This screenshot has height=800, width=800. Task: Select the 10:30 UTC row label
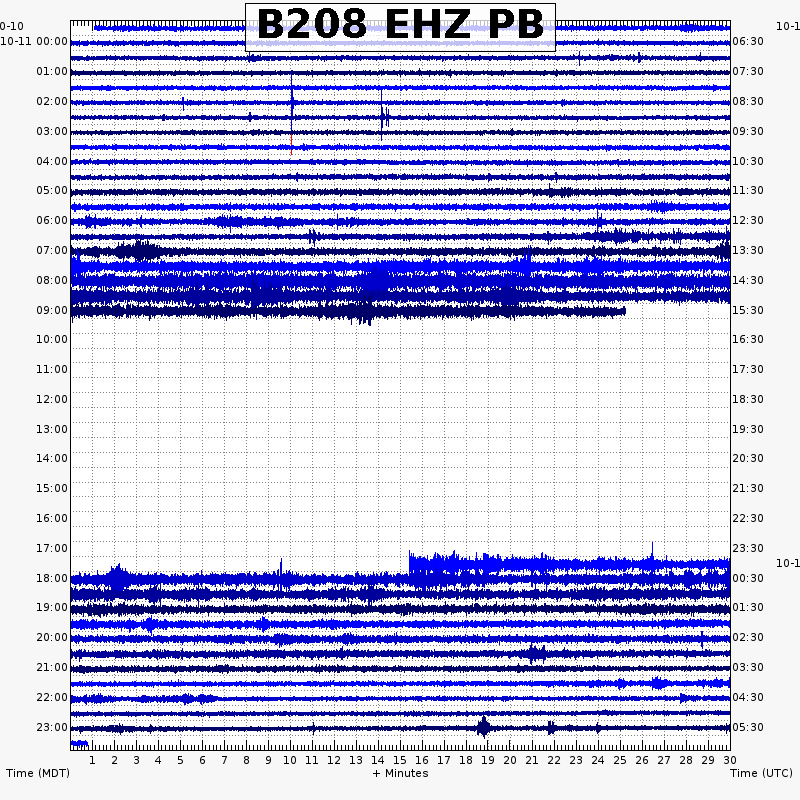748,161
